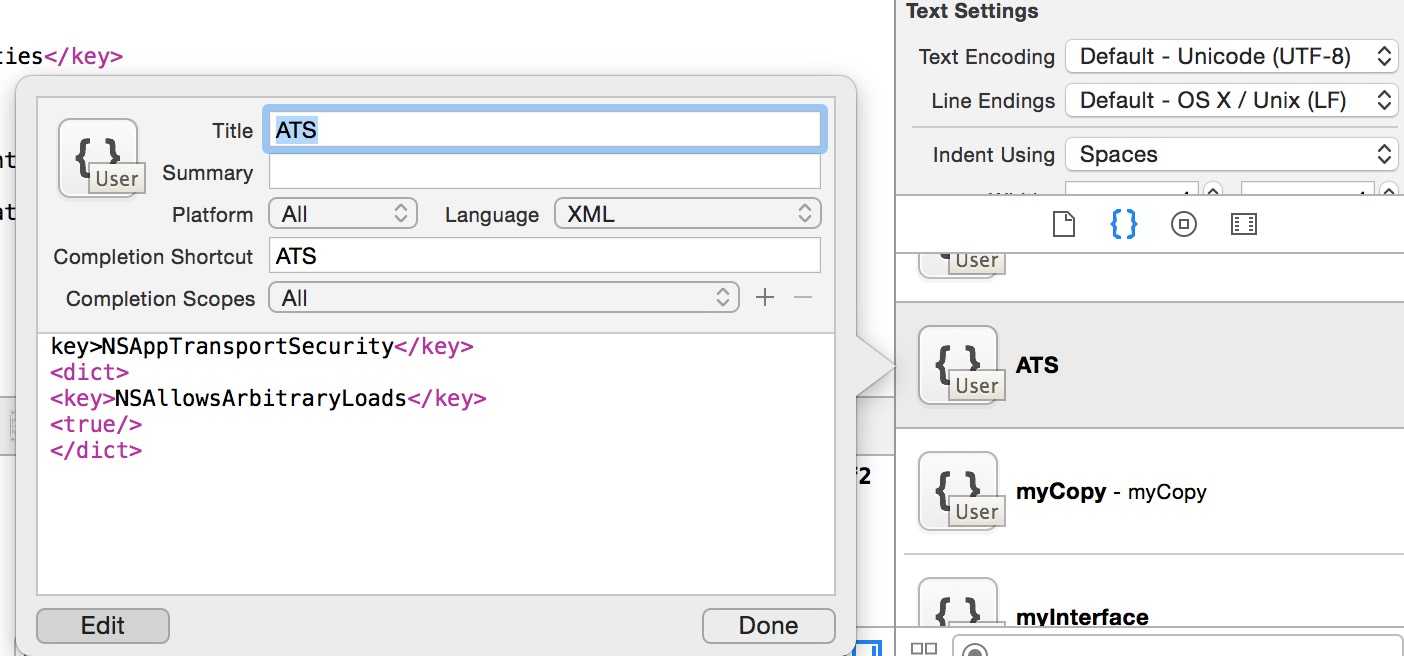This screenshot has height=656, width=1404.
Task: Click the Text Settings heading
Action: click(x=972, y=12)
